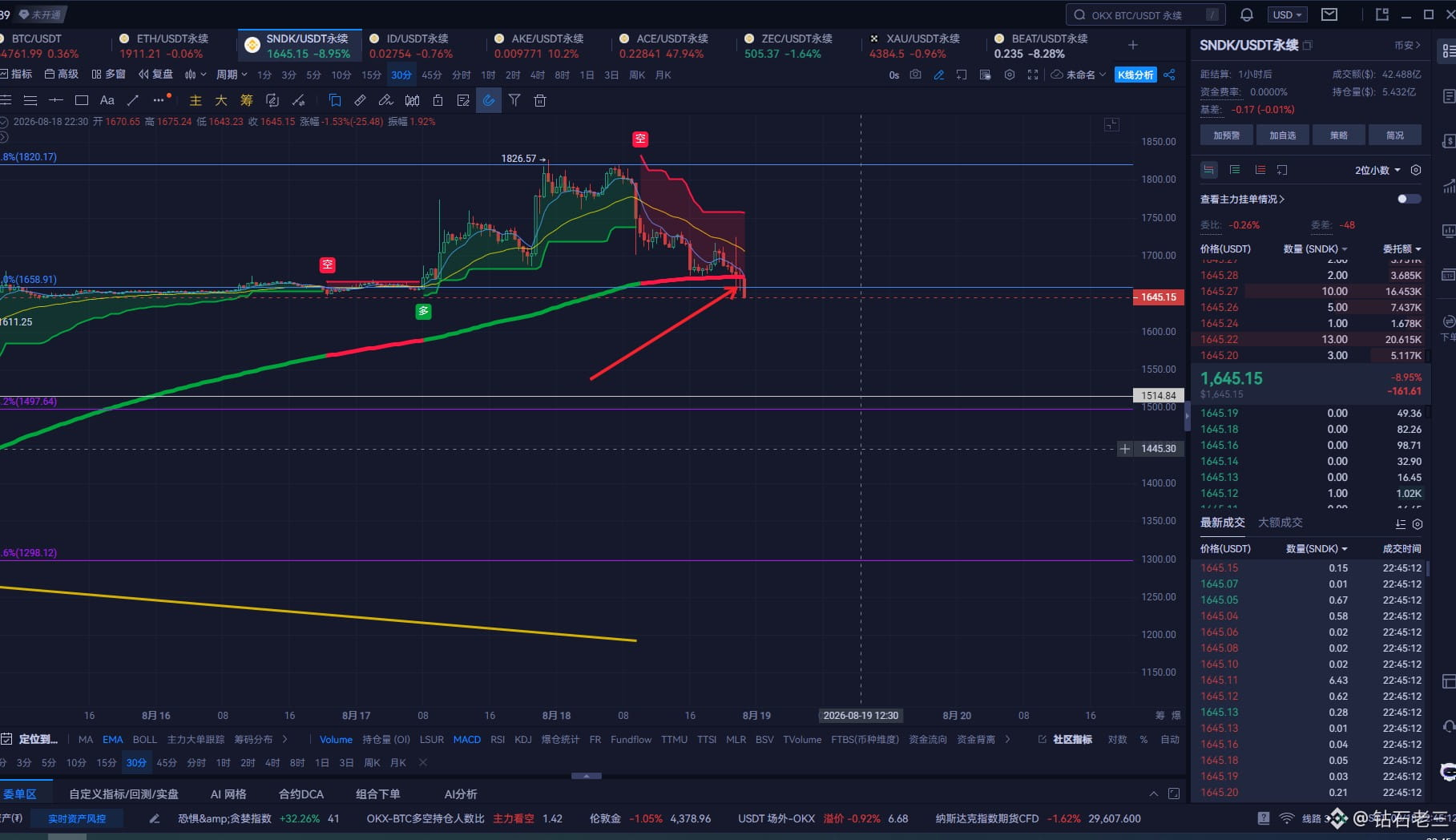This screenshot has width=1456, height=840.
Task: Click the 大 indicator icon
Action: (221, 100)
